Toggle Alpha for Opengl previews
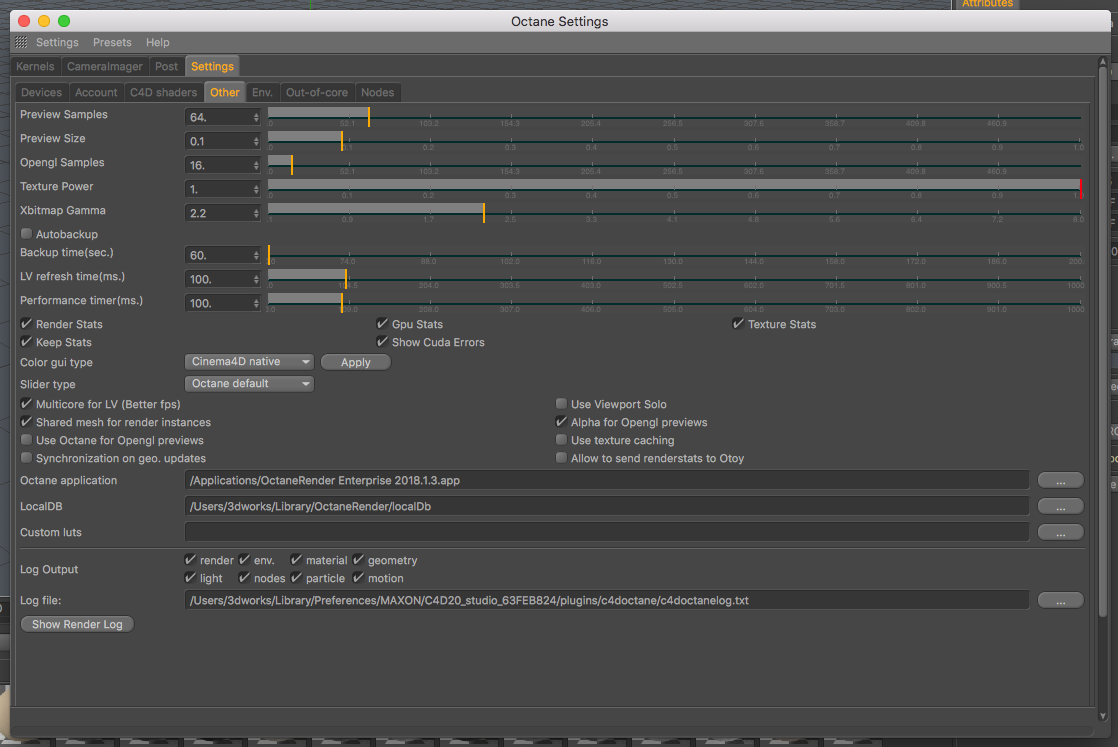Viewport: 1118px width, 747px height. coord(561,422)
